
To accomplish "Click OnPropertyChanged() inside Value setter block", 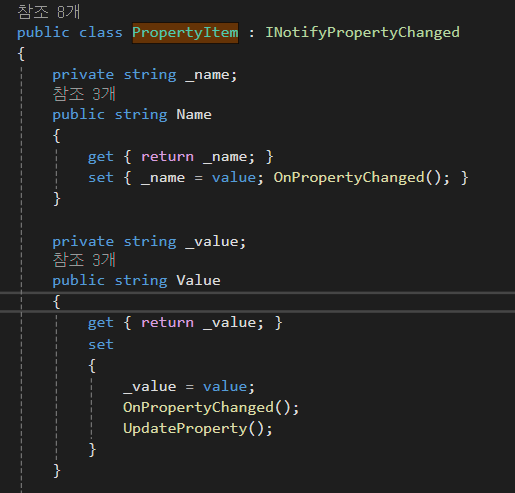I will coord(211,407).
